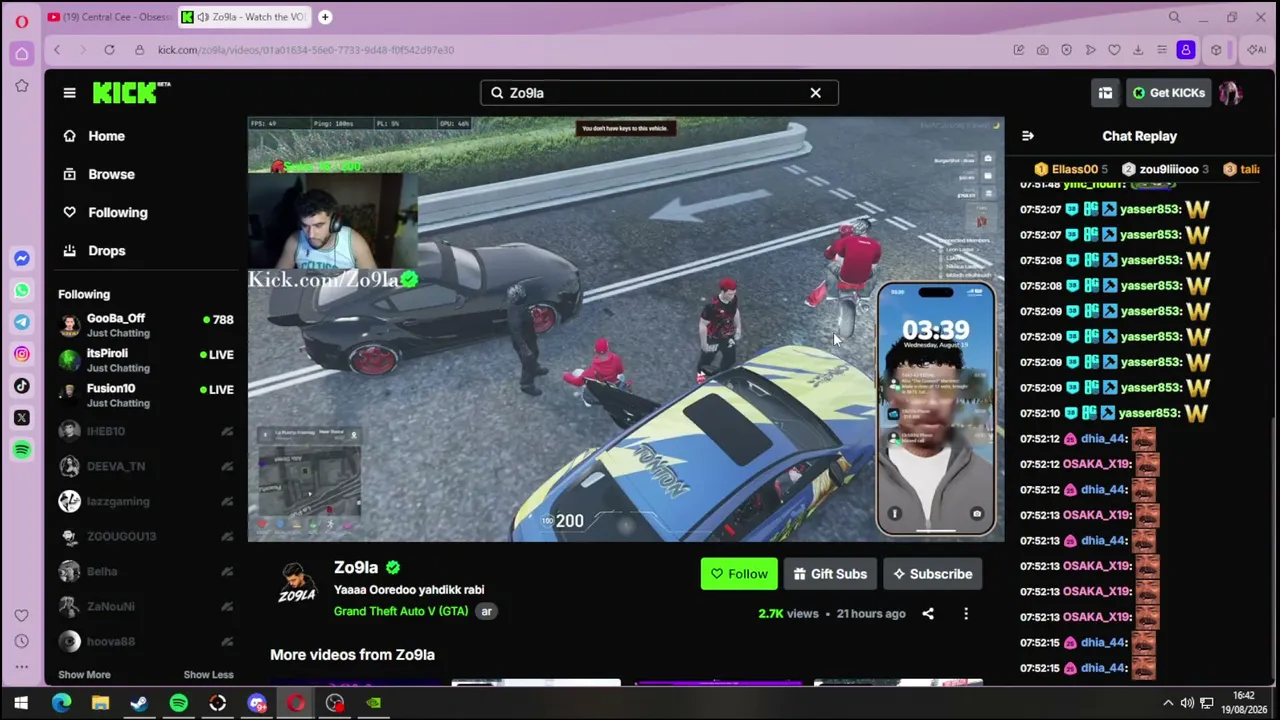Open Windows Start menu
1280x720 pixels.
(x=21, y=703)
